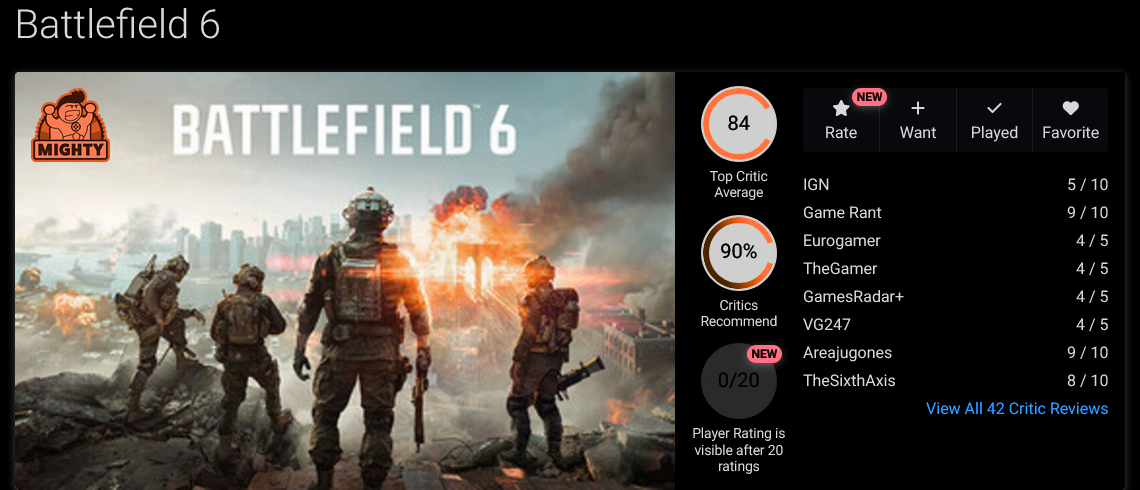This screenshot has width=1140, height=490.
Task: Open TheGamer review entry
Action: pos(955,269)
